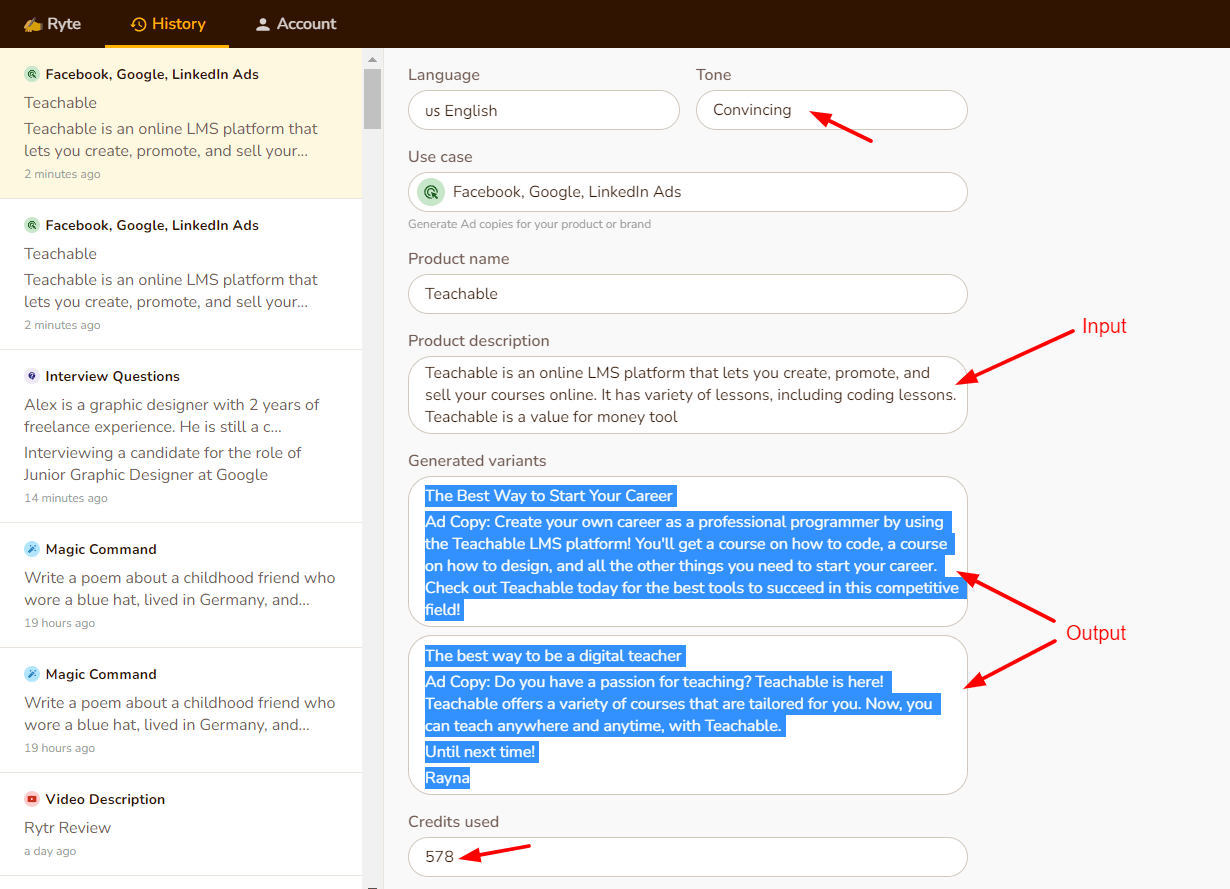Select the first generated variant text box
This screenshot has width=1230, height=889.
click(687, 551)
